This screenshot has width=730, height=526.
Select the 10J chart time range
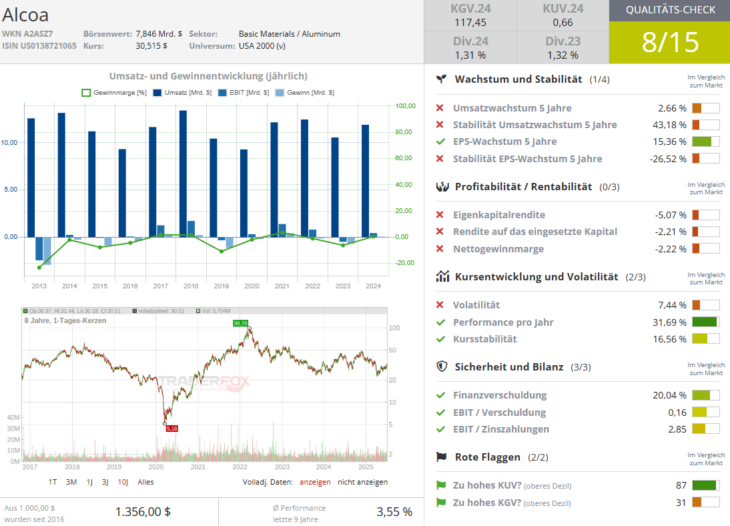tap(123, 482)
